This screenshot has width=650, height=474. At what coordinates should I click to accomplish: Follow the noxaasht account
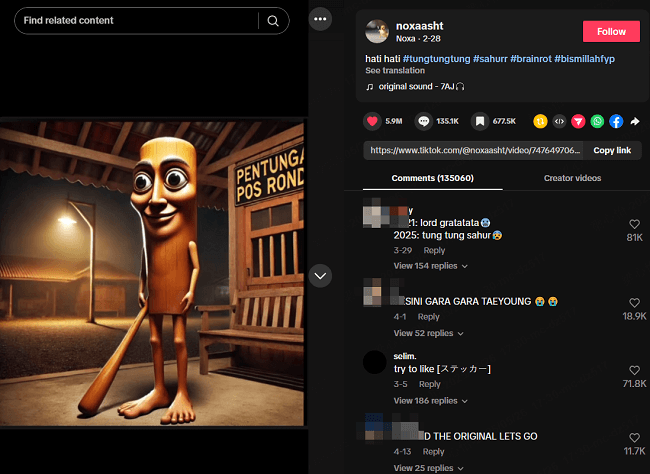(611, 32)
